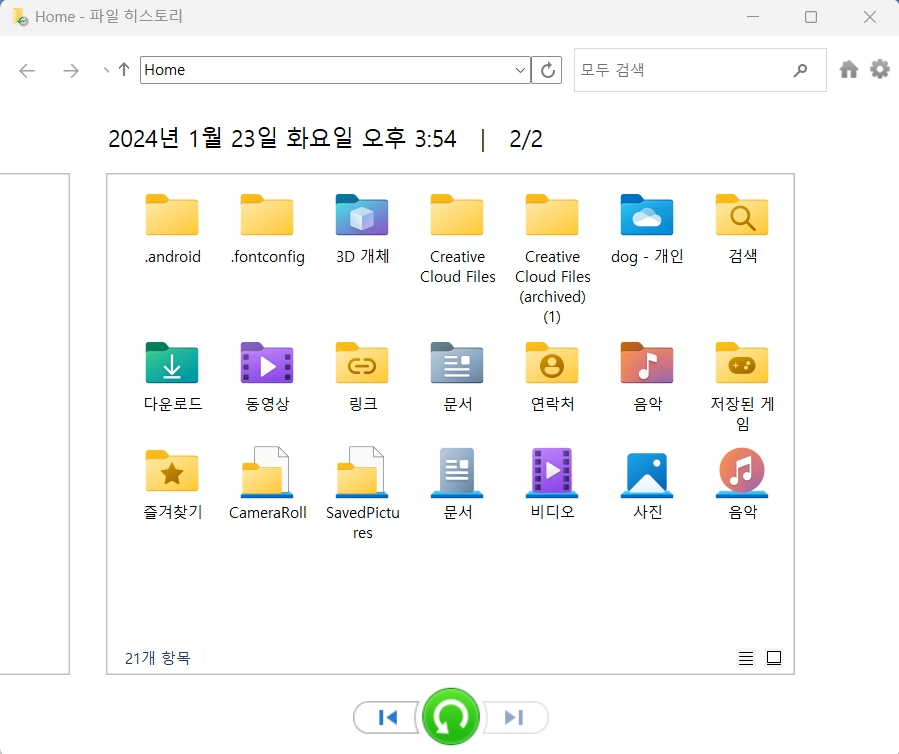This screenshot has width=899, height=754.
Task: Expand the address bar dropdown
Action: 519,70
